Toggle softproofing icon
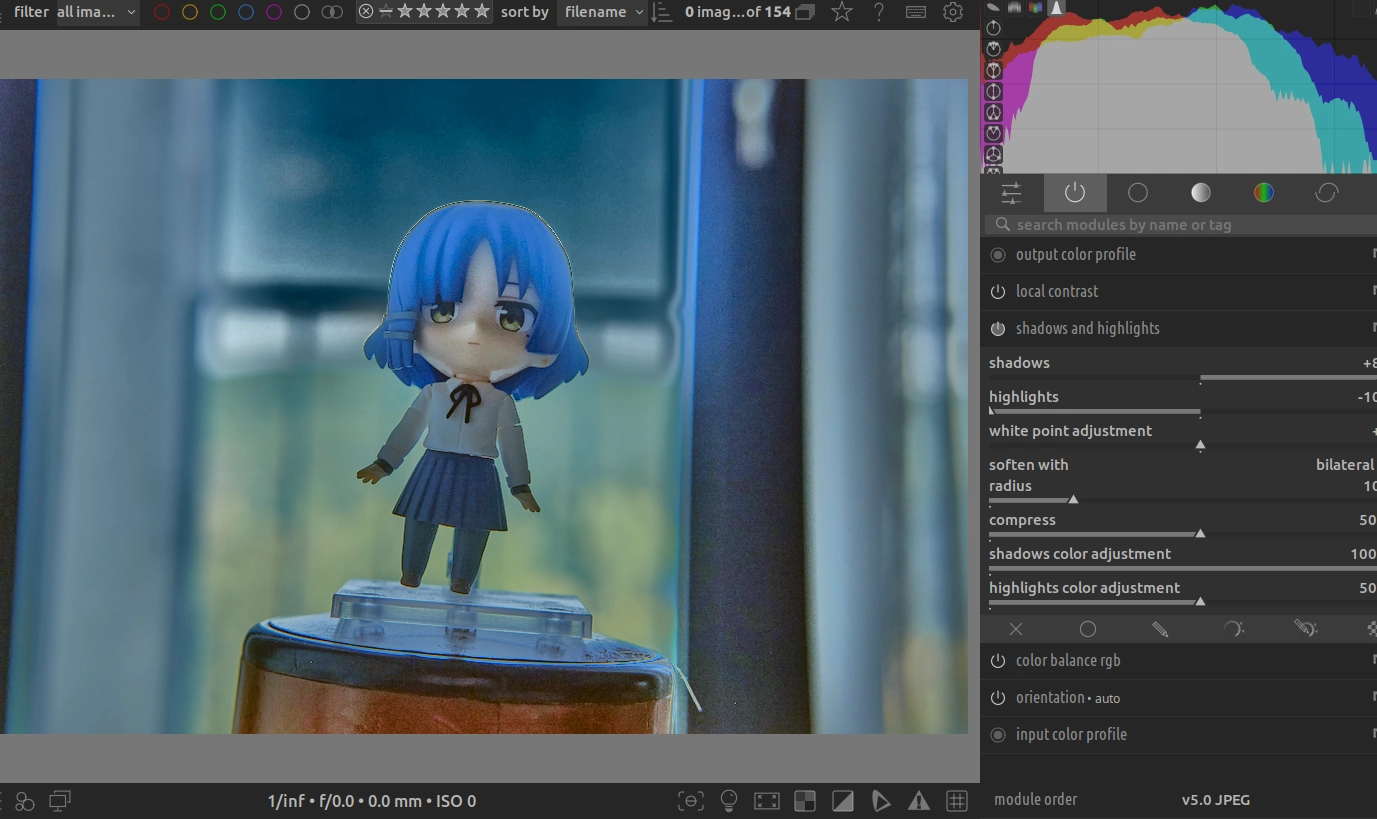Image resolution: width=1377 pixels, height=819 pixels. (881, 801)
